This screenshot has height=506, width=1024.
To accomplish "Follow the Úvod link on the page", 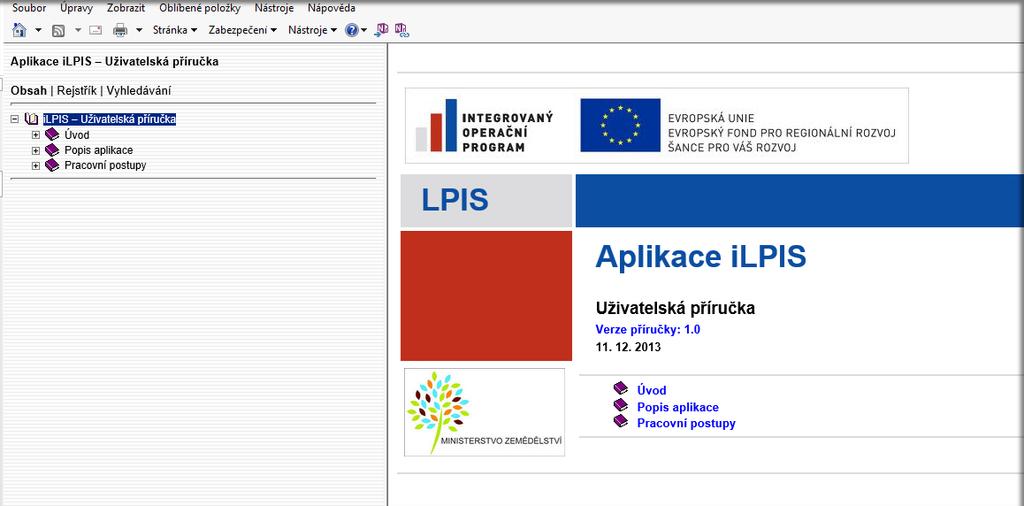I will pyautogui.click(x=652, y=390).
